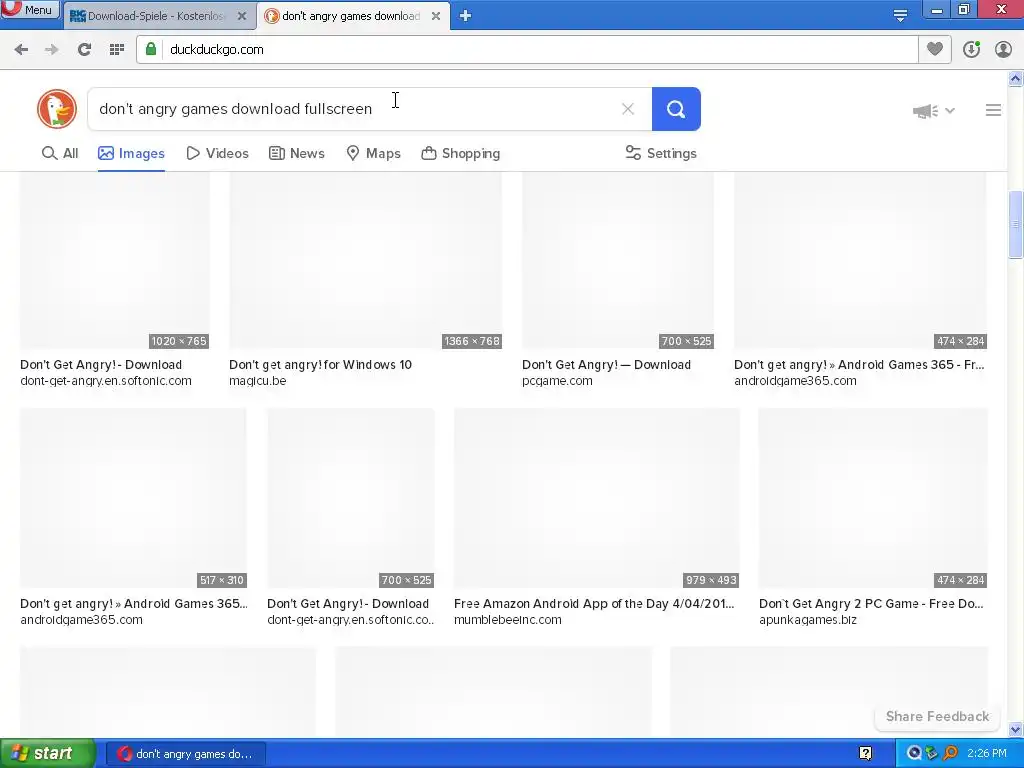This screenshot has height=768, width=1024.
Task: Open the hamburger side menu
Action: coord(993,110)
